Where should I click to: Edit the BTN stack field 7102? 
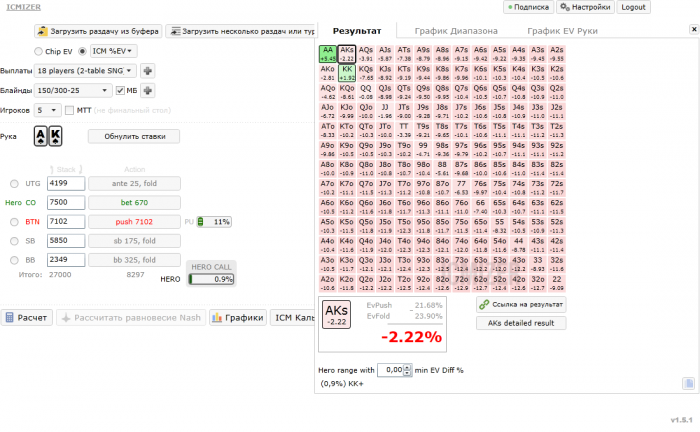coord(66,222)
